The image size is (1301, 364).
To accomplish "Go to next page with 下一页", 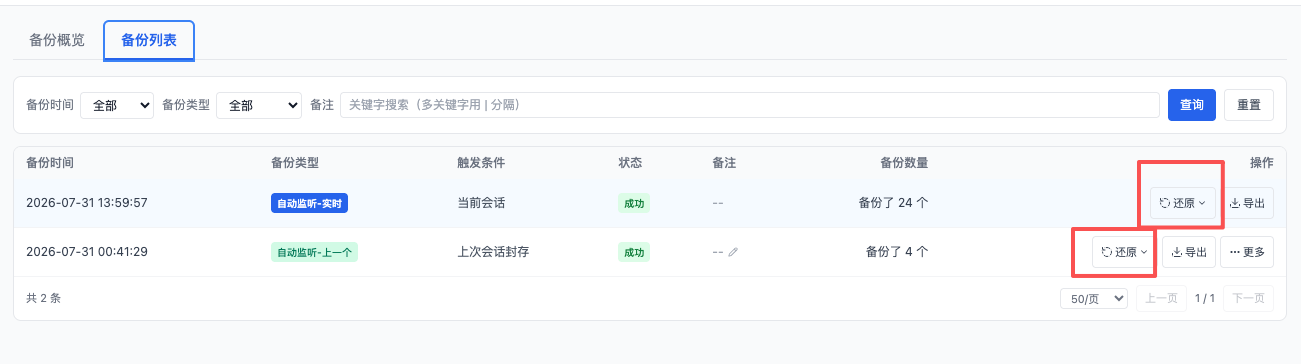I will 1249,298.
